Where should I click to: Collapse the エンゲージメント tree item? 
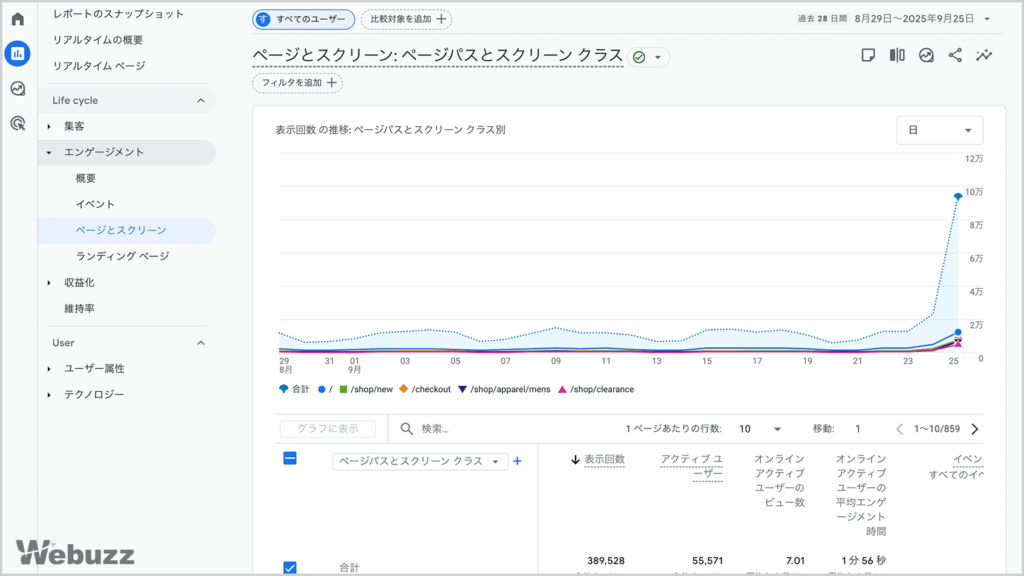tap(49, 152)
